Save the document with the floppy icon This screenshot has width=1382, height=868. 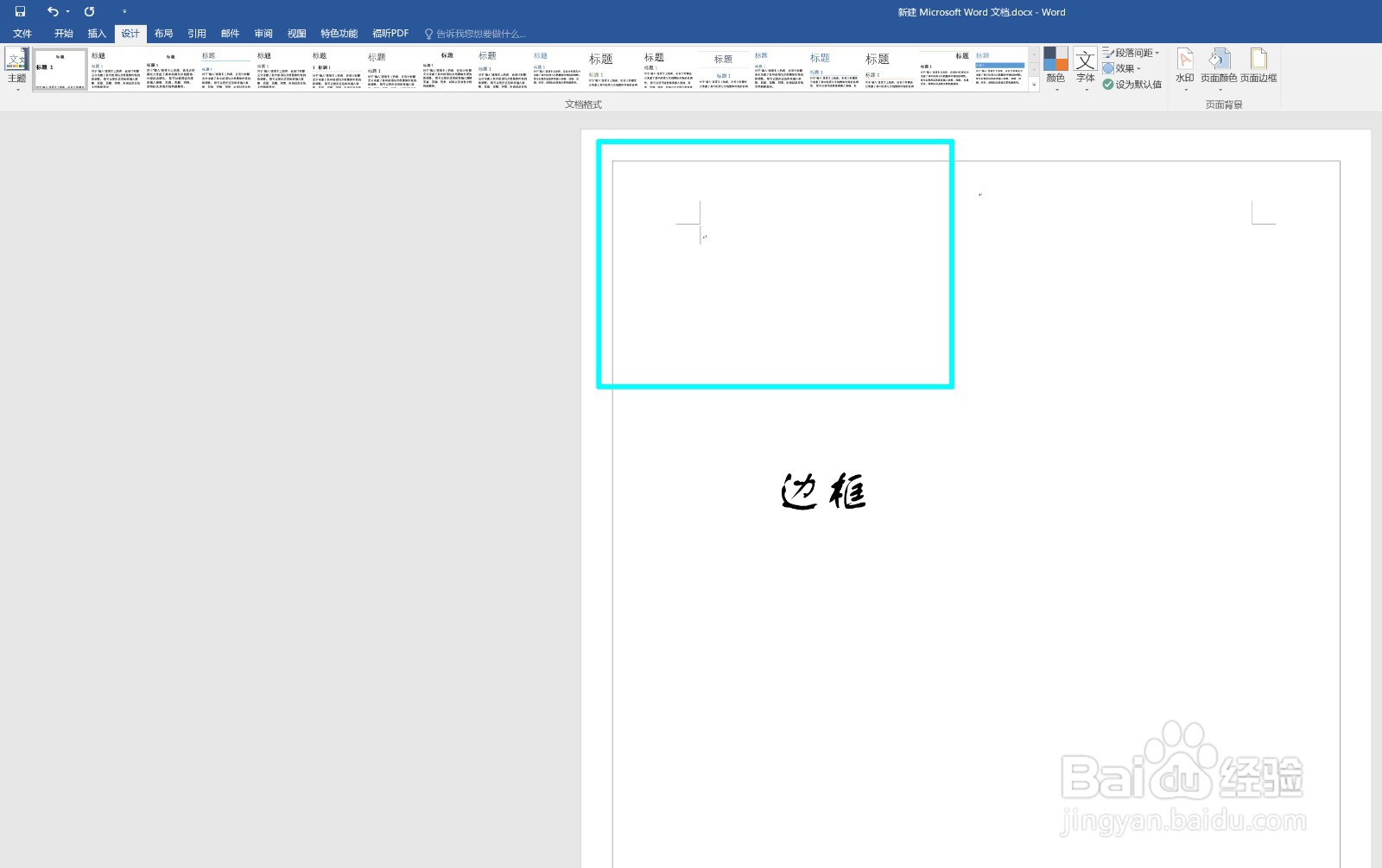(20, 11)
